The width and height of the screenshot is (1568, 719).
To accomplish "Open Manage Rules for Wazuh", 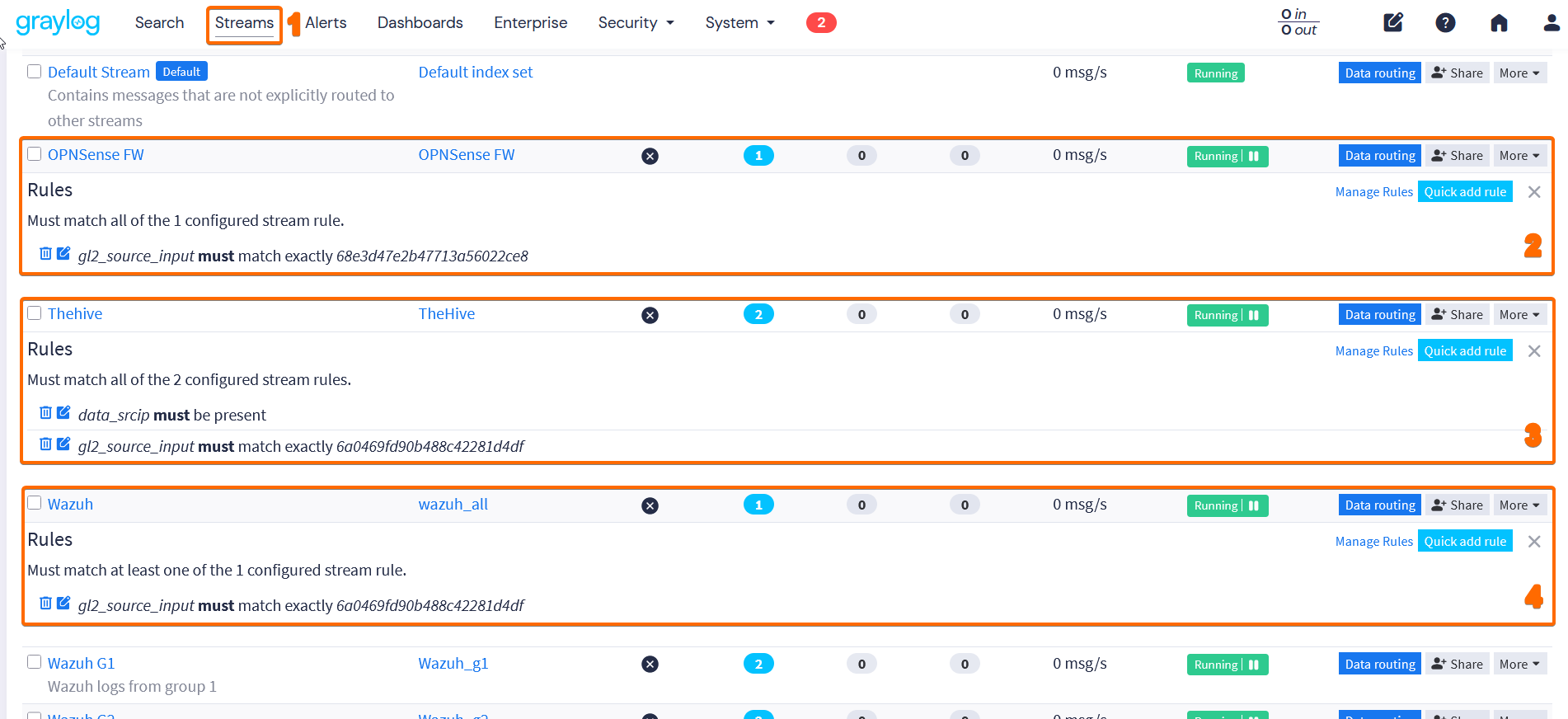I will click(1374, 542).
